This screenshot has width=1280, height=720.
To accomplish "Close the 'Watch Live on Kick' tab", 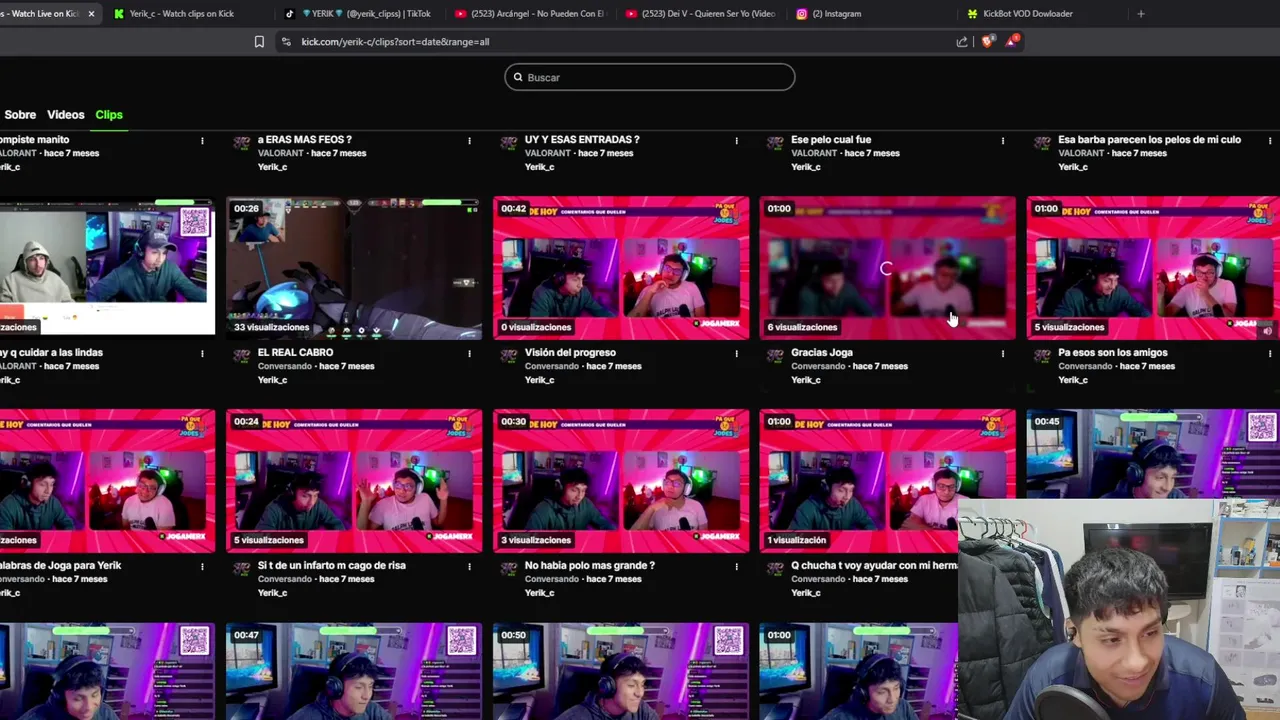I will click(91, 14).
